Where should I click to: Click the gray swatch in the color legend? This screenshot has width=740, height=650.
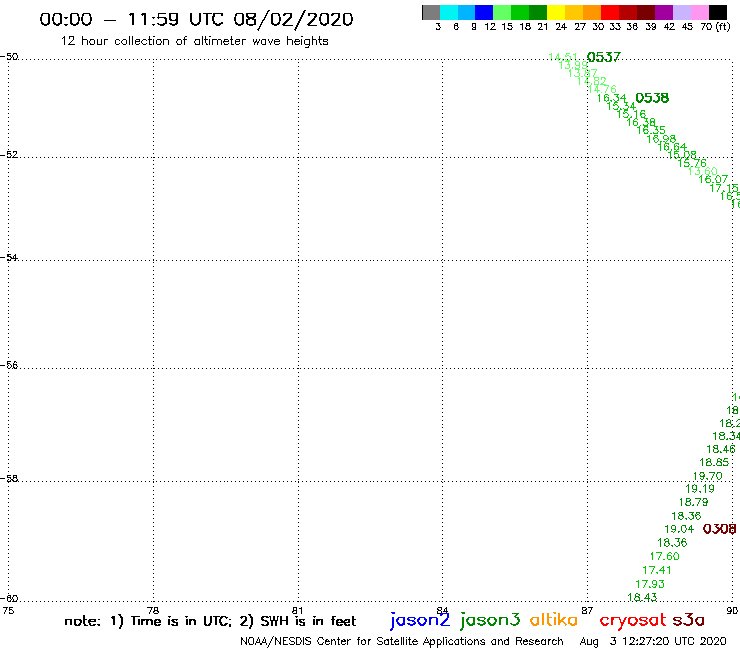coord(431,12)
